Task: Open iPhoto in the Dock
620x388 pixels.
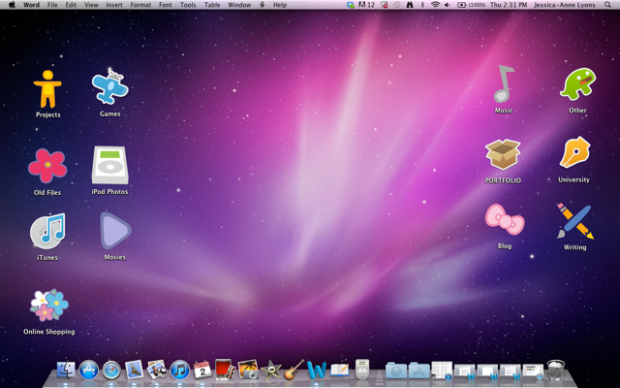Action: click(248, 370)
